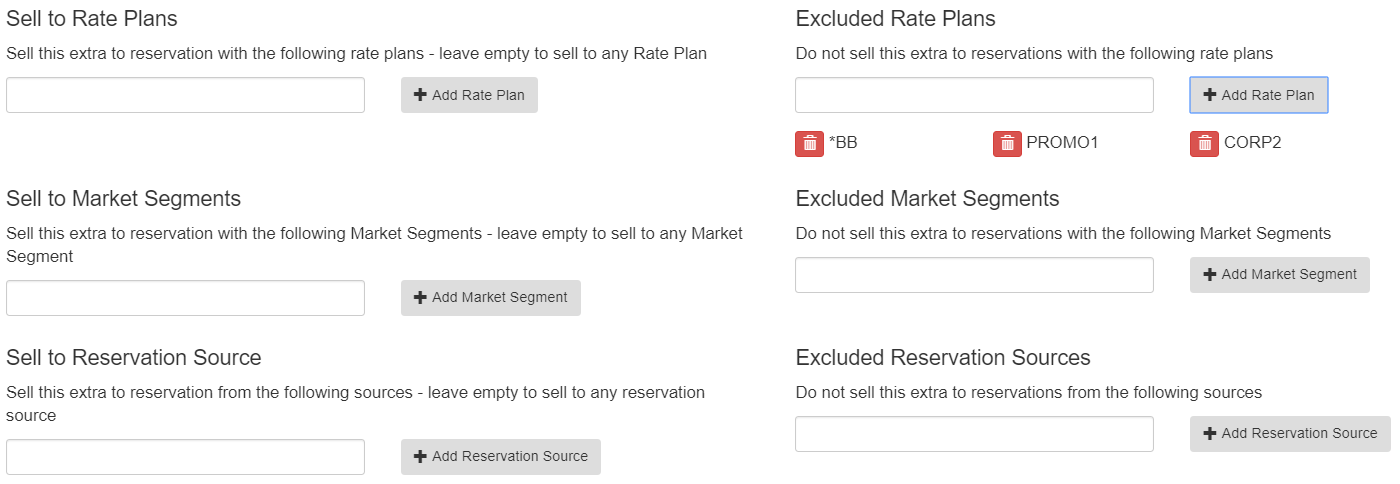Select the Excluded Market Segments input box
Screen dimensions: 1400x484
point(974,275)
